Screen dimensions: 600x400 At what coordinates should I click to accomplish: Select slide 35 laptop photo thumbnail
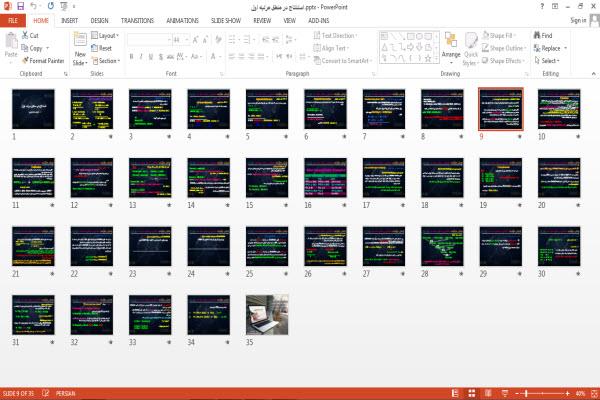[x=267, y=315]
